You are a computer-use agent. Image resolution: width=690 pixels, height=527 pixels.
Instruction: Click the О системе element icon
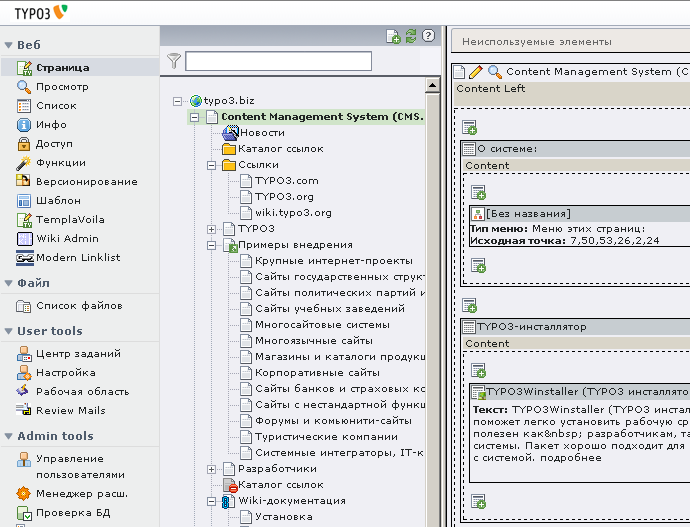(469, 149)
